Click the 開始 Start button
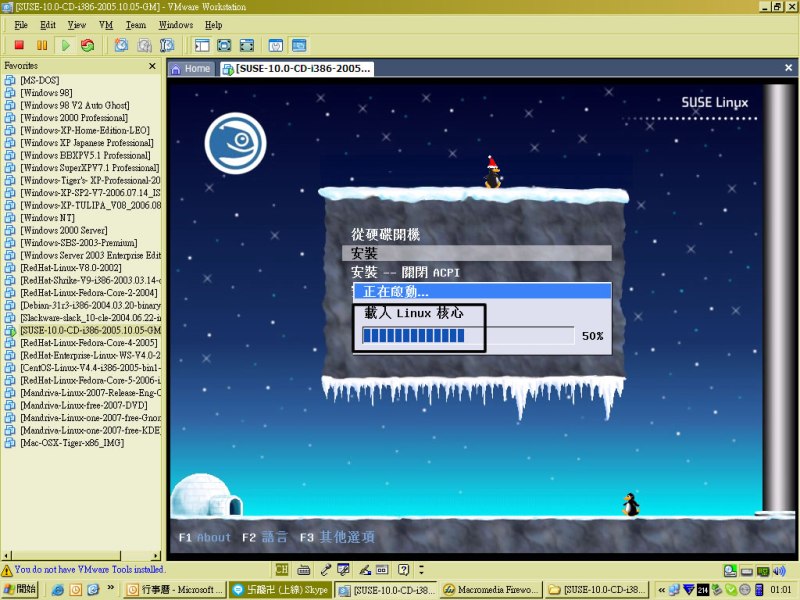800x600 pixels. [20, 589]
